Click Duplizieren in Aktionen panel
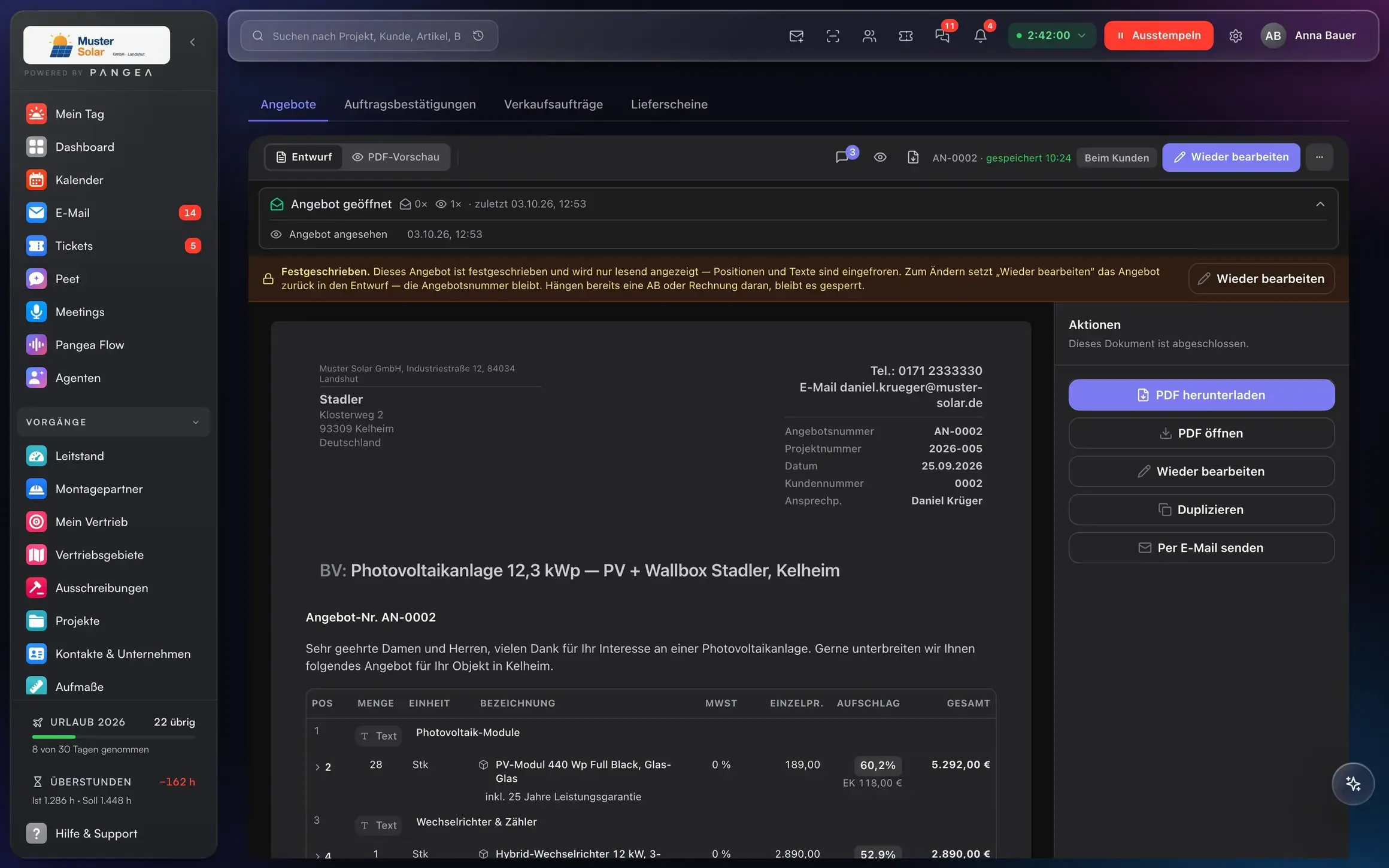This screenshot has width=1389, height=868. [x=1201, y=509]
